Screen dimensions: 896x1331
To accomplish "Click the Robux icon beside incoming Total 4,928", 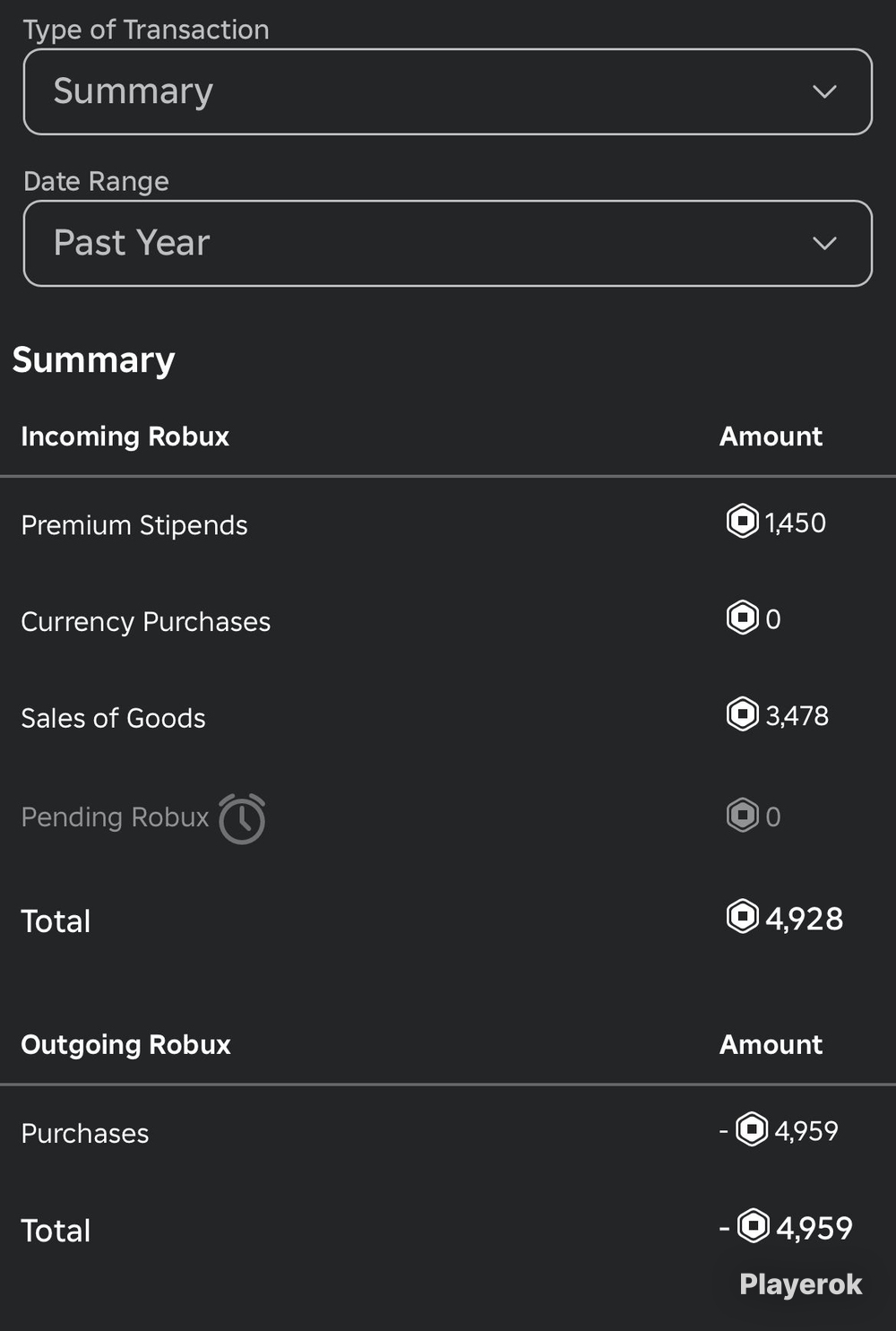I will pyautogui.click(x=742, y=917).
